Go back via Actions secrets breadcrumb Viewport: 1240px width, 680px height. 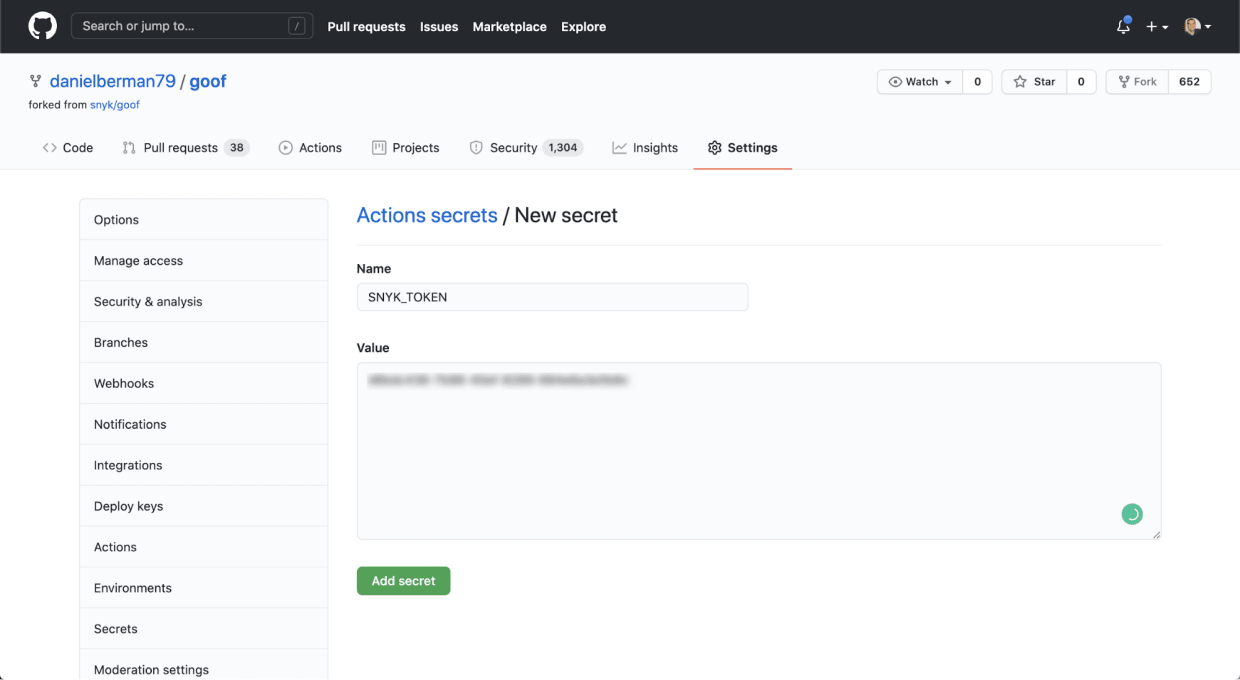427,215
